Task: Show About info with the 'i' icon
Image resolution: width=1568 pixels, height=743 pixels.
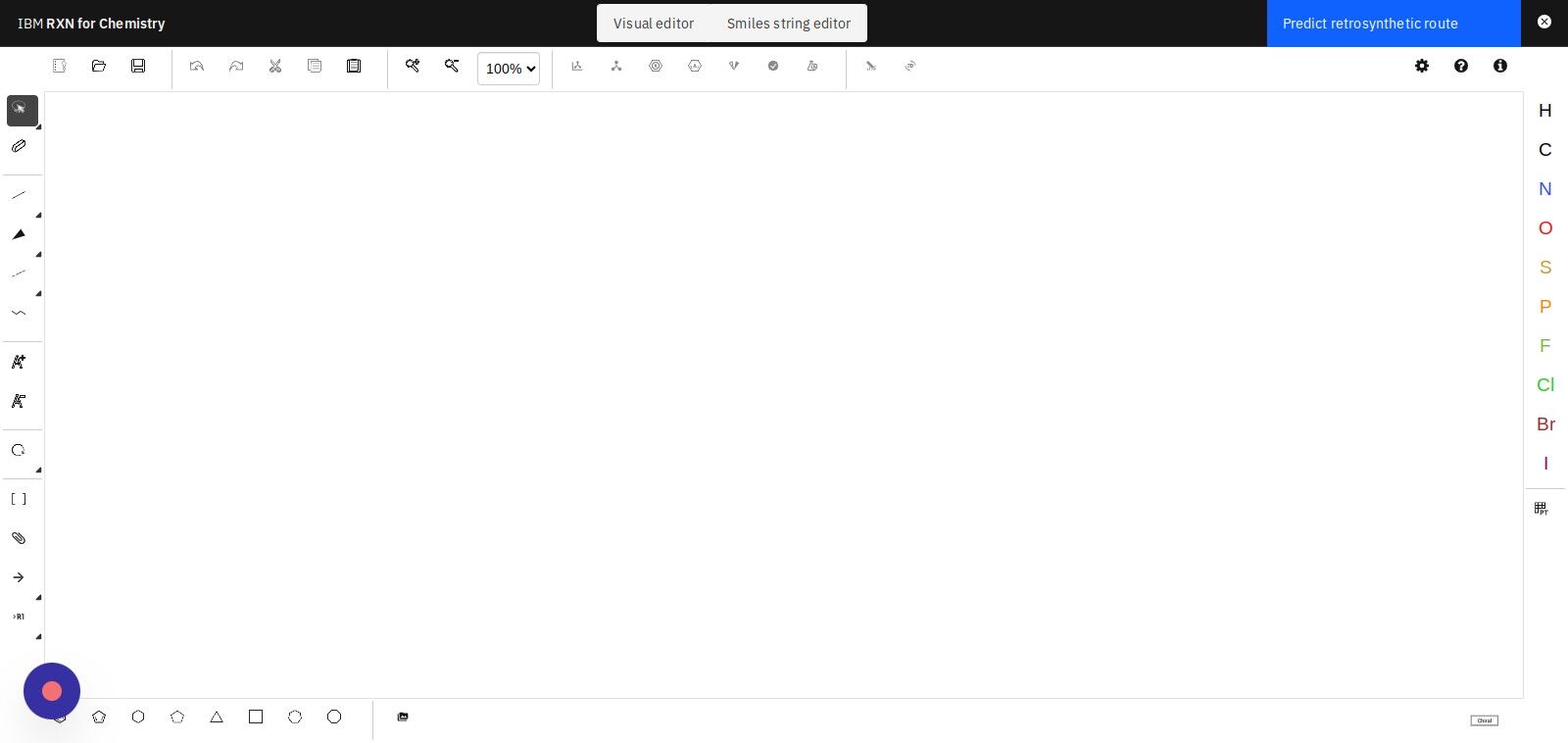Action: [x=1500, y=66]
